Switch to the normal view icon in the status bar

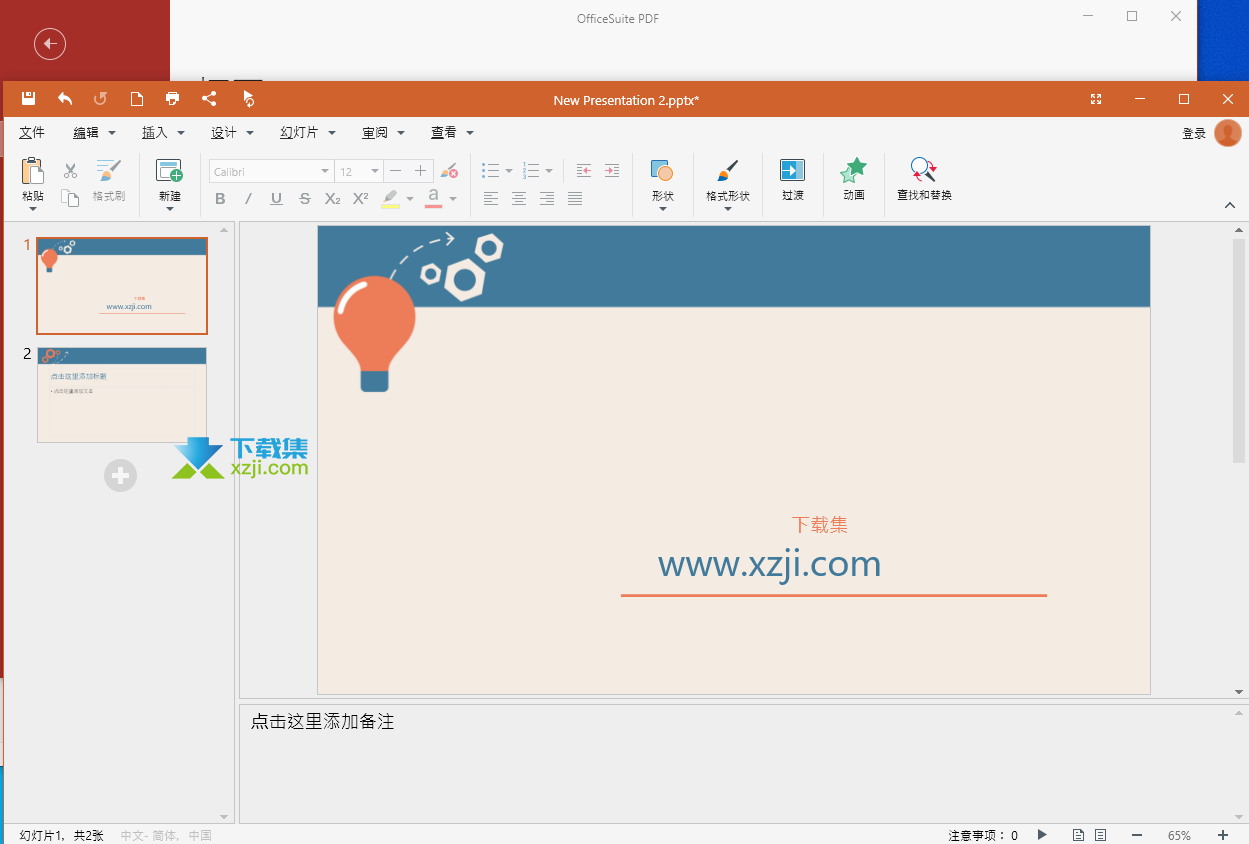pos(1079,835)
